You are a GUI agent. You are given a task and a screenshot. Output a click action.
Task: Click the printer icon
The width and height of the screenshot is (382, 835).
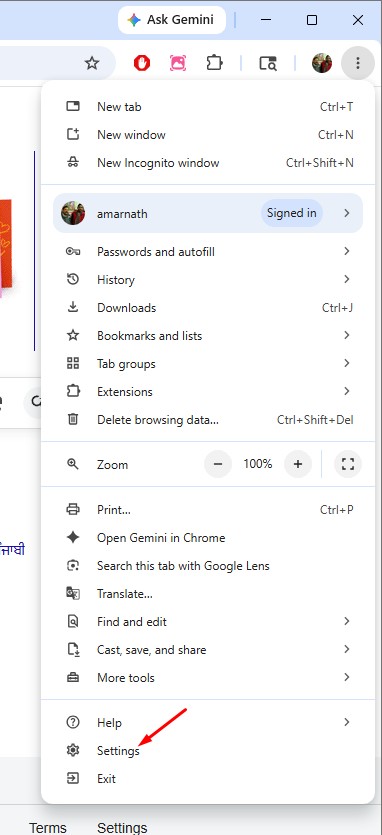[73, 510]
